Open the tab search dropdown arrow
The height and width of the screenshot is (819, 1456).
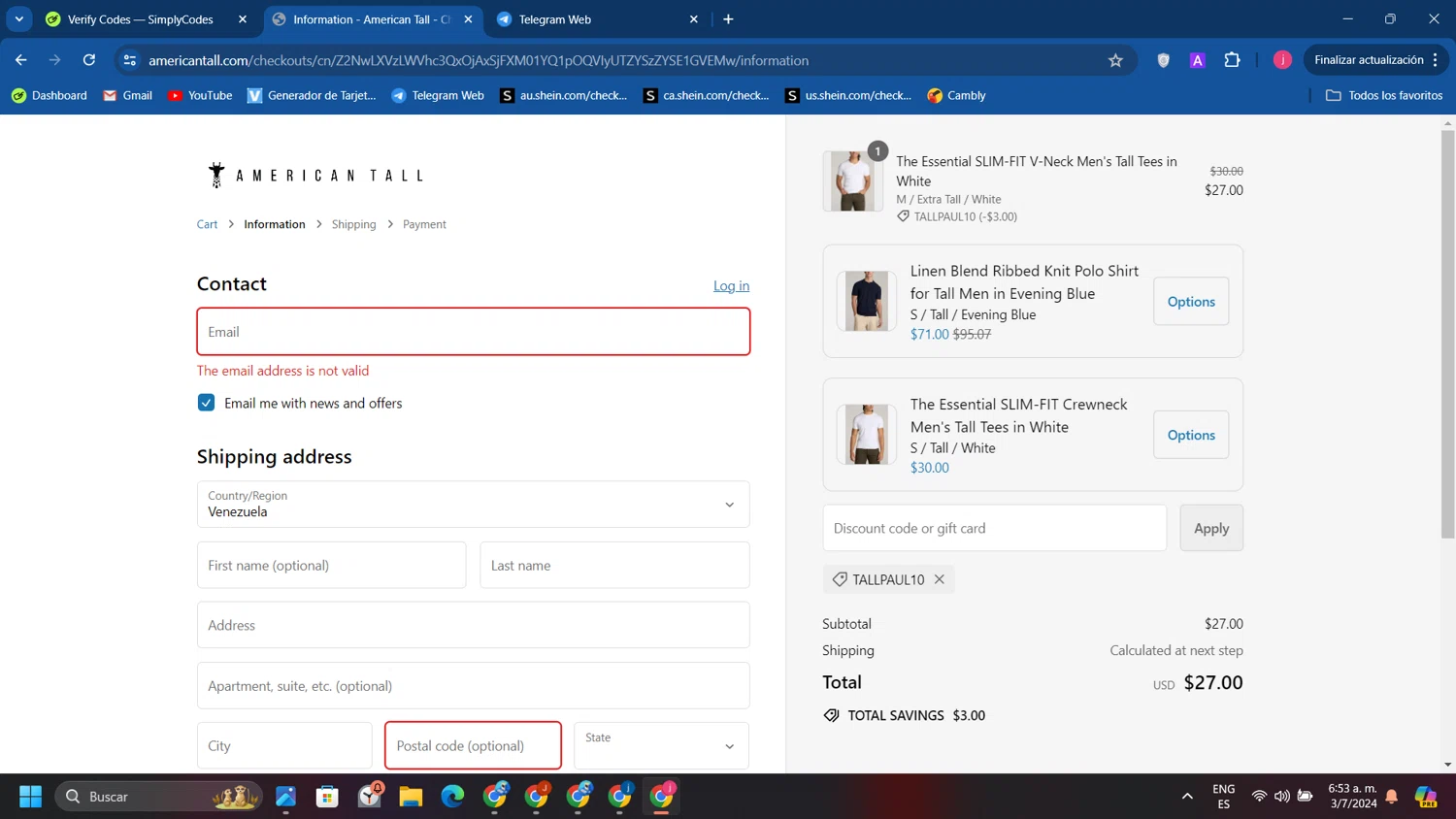tap(19, 19)
